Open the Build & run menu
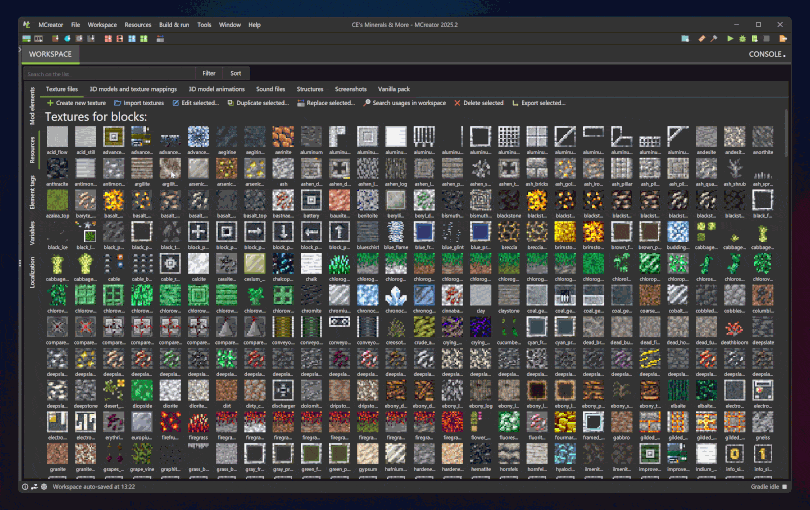810x510 pixels. click(x=174, y=25)
